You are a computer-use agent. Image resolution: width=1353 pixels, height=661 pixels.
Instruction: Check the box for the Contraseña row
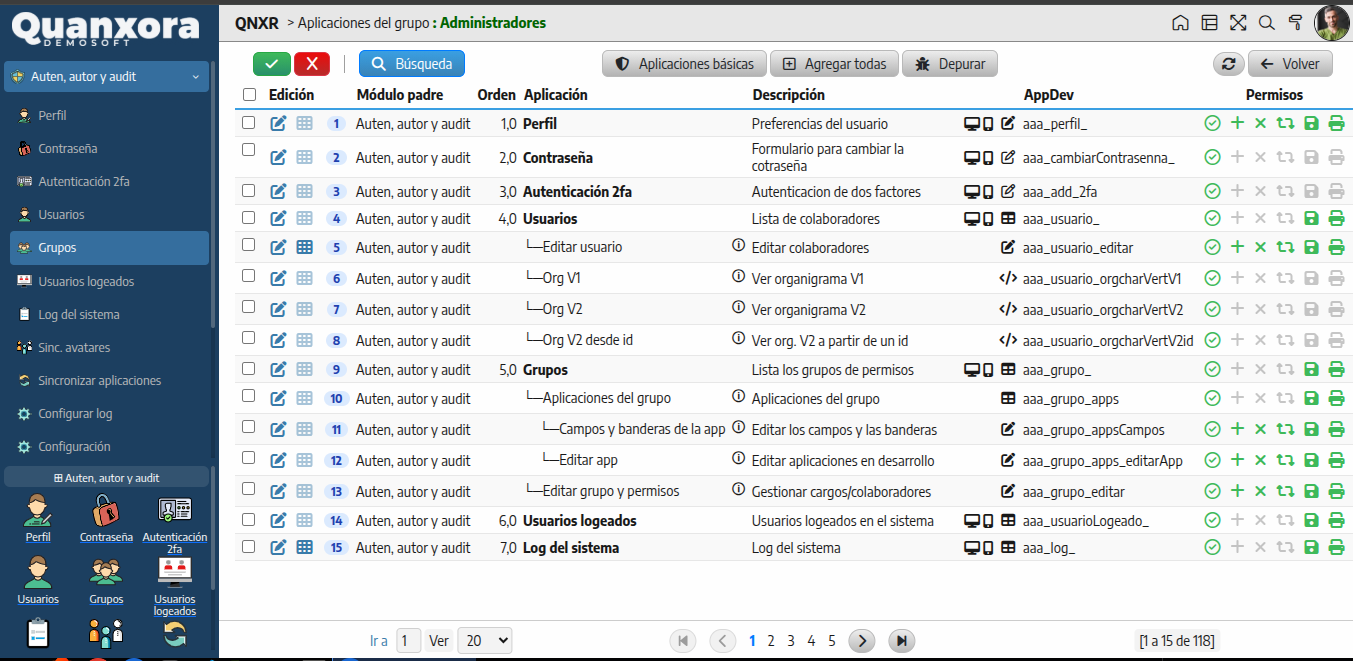[x=249, y=149]
